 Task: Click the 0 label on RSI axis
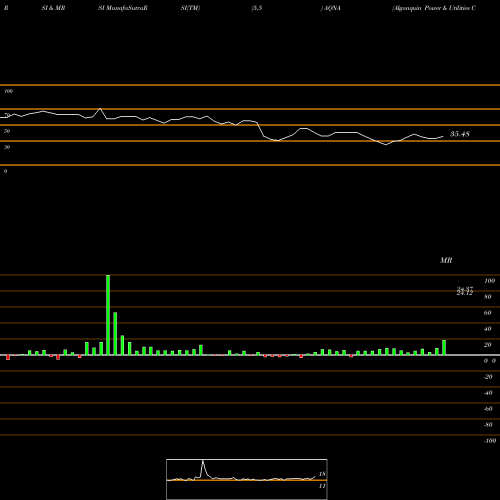(5, 171)
